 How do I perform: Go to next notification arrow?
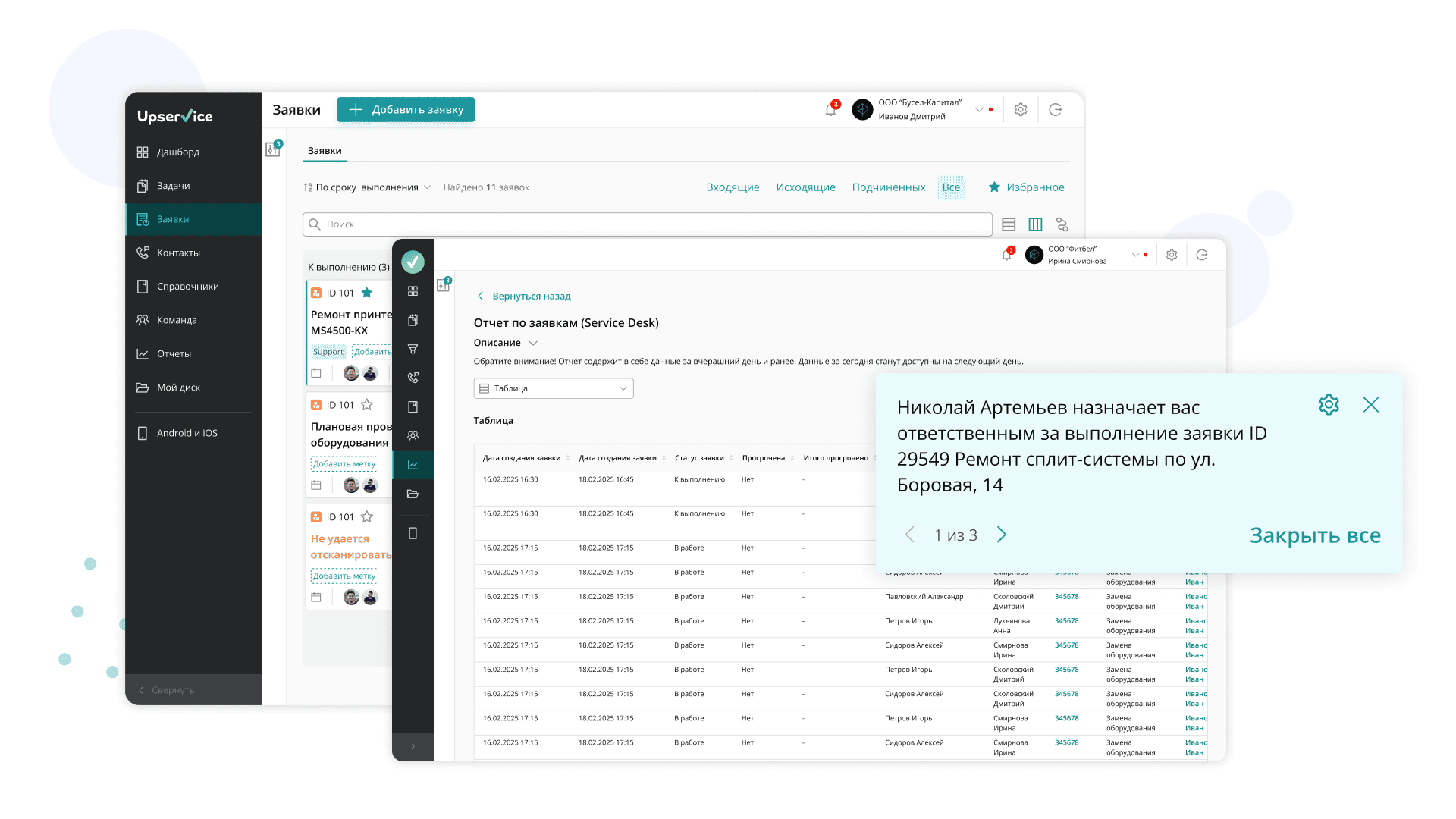tap(1002, 535)
